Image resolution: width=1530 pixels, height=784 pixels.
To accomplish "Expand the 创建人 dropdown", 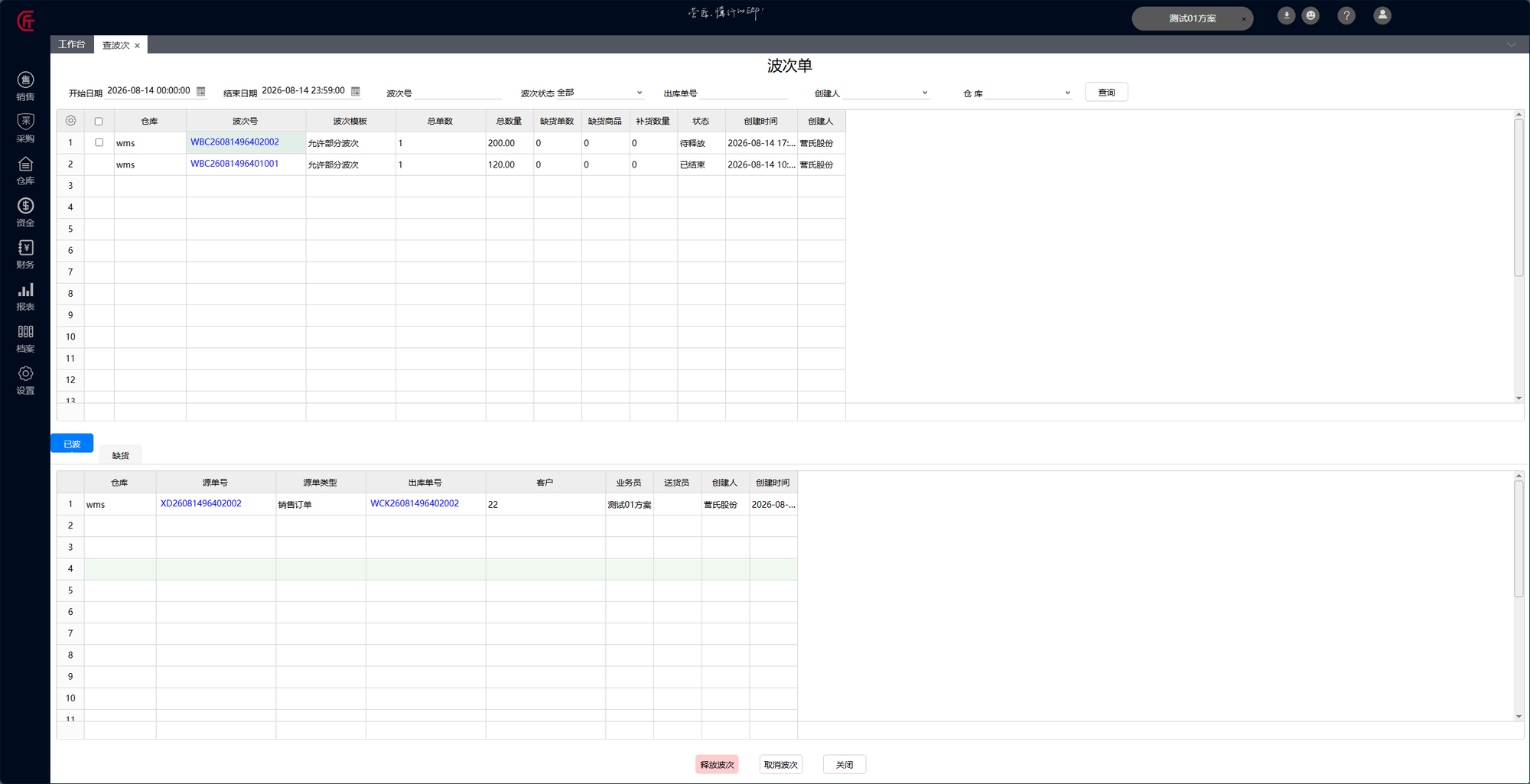I will tap(925, 93).
